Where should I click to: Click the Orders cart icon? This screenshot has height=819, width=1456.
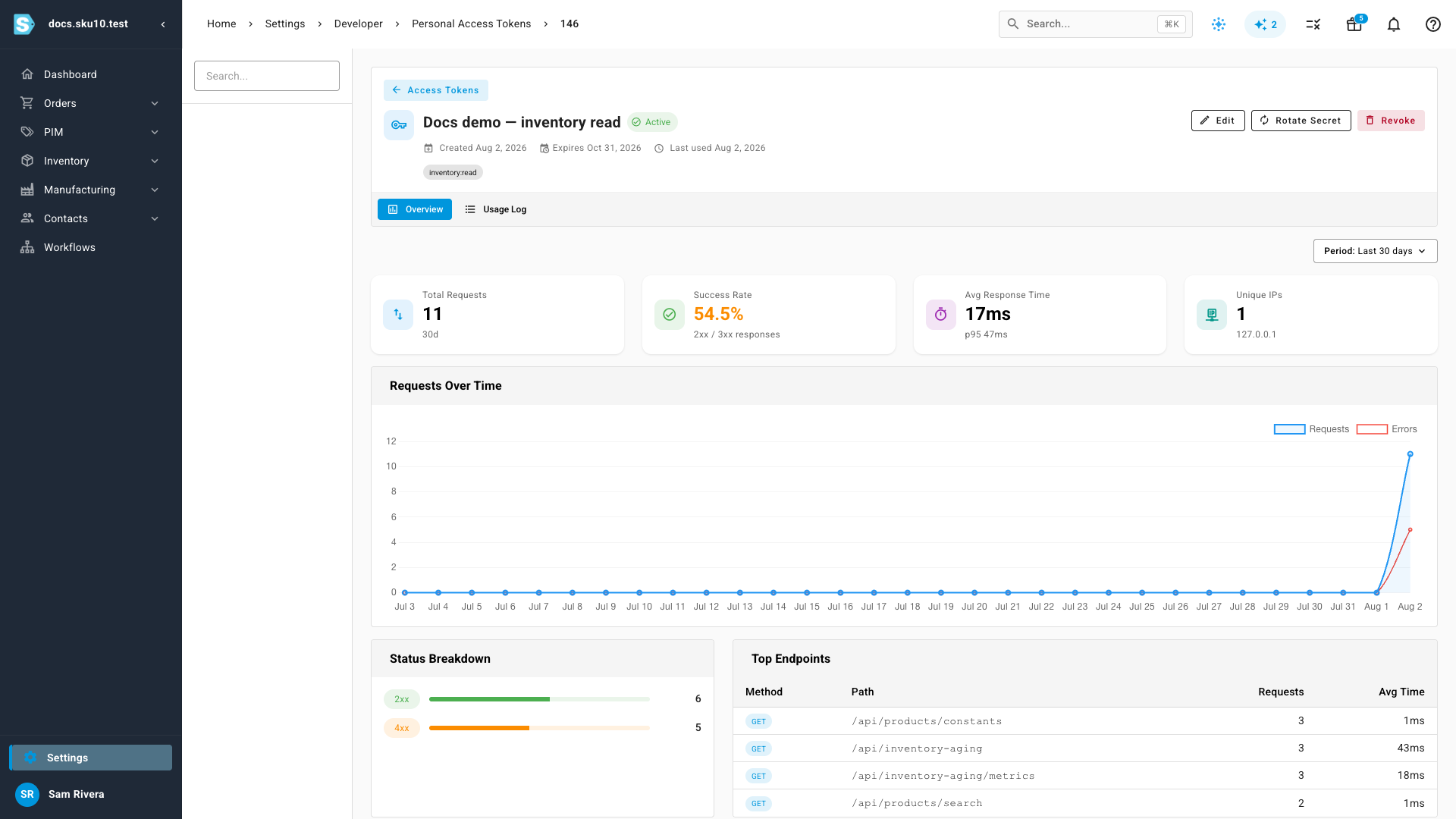pos(27,103)
